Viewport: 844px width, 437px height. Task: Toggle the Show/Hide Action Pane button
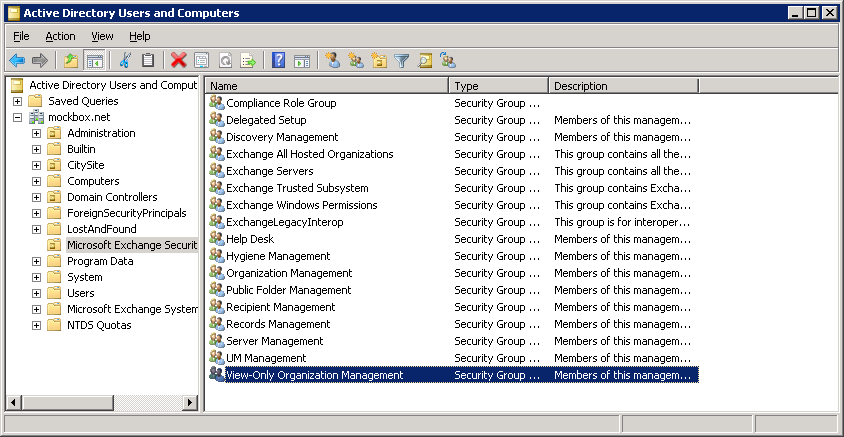302,60
